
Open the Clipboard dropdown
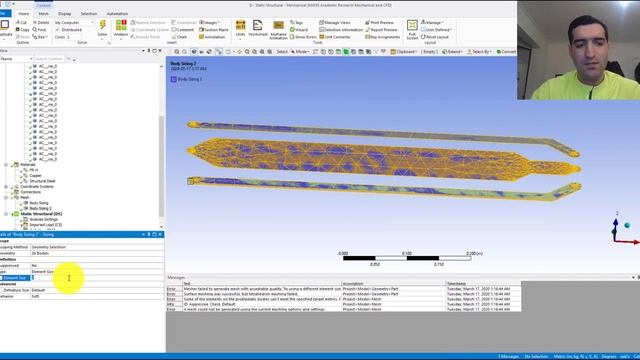(x=404, y=52)
